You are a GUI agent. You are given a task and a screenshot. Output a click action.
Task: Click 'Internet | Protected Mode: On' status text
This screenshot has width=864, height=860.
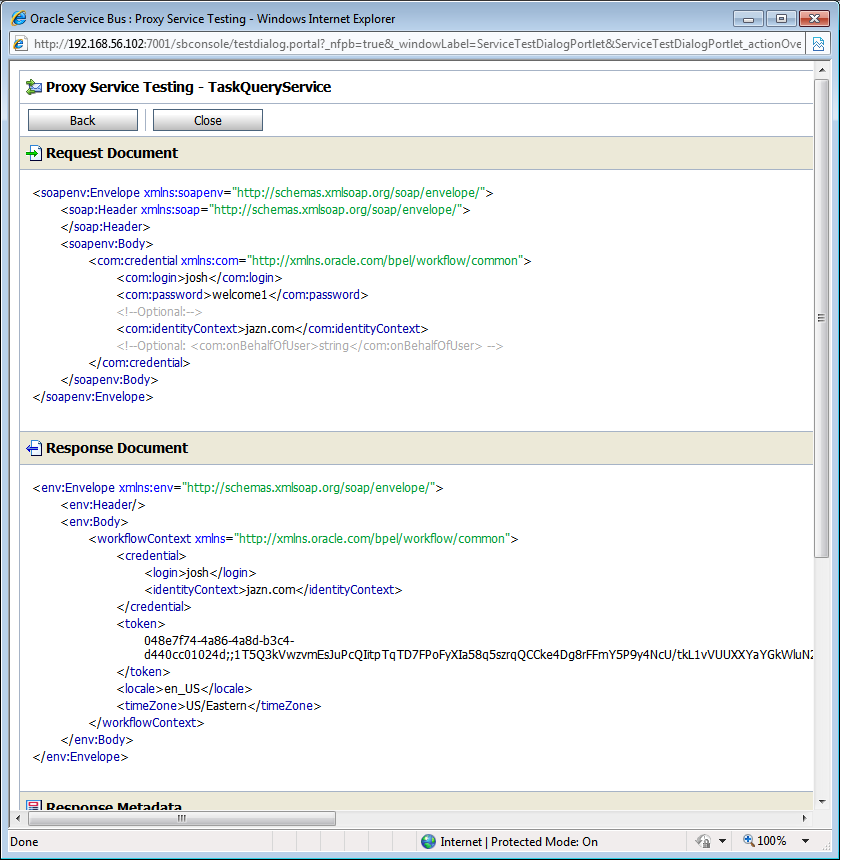519,842
